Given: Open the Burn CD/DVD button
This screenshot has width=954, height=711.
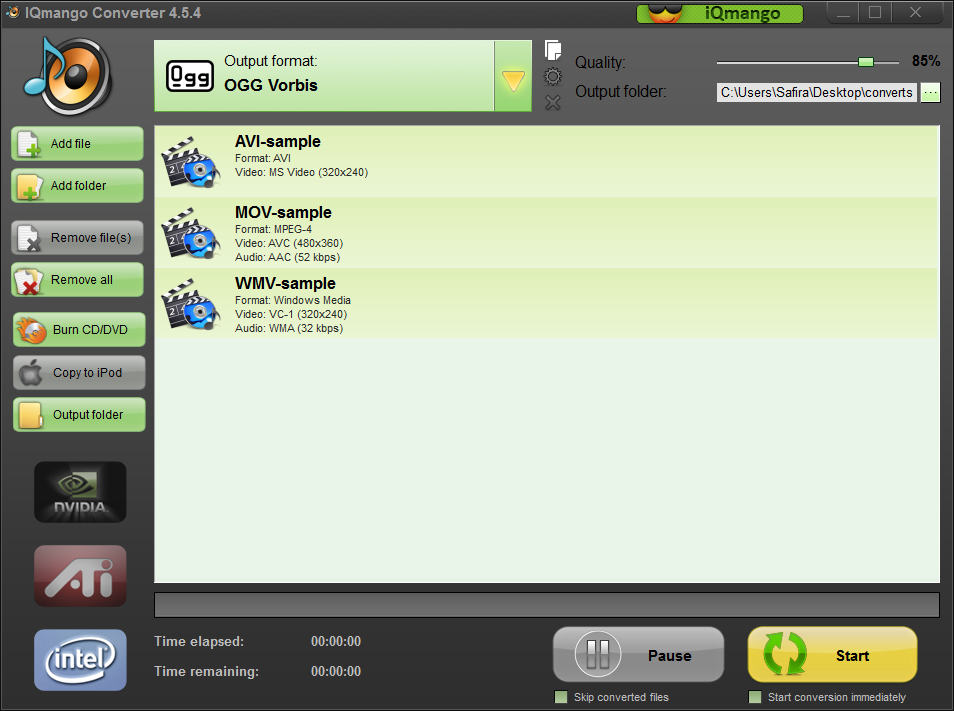Looking at the screenshot, I should [x=79, y=330].
